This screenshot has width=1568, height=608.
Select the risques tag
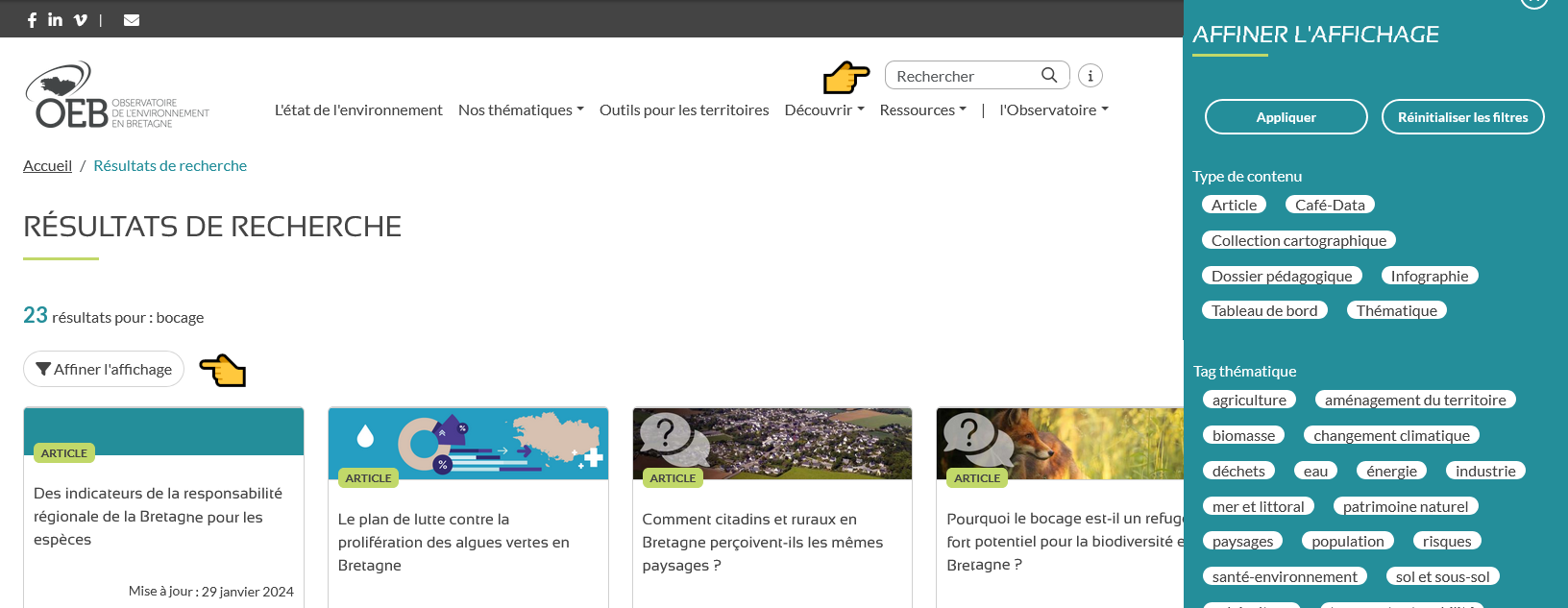[x=1447, y=541]
